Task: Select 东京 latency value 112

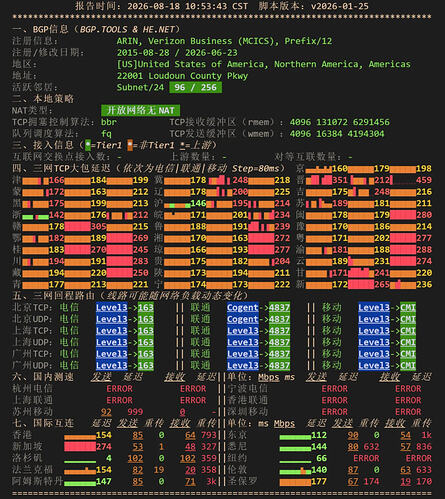Action: [x=319, y=435]
